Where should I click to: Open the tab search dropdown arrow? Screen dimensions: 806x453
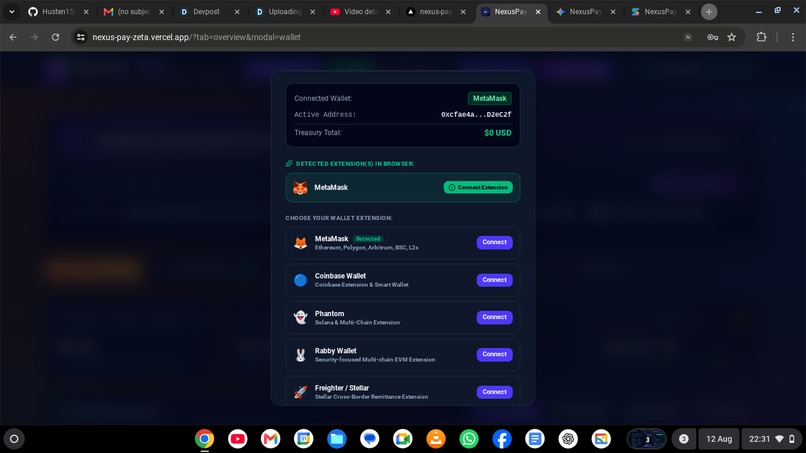(x=11, y=11)
